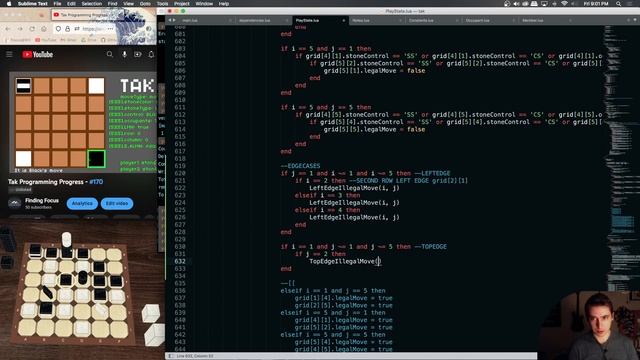The width and height of the screenshot is (640, 360).
Task: Click the TopEdgeIllegalMove( call on line 632
Action: [344, 261]
